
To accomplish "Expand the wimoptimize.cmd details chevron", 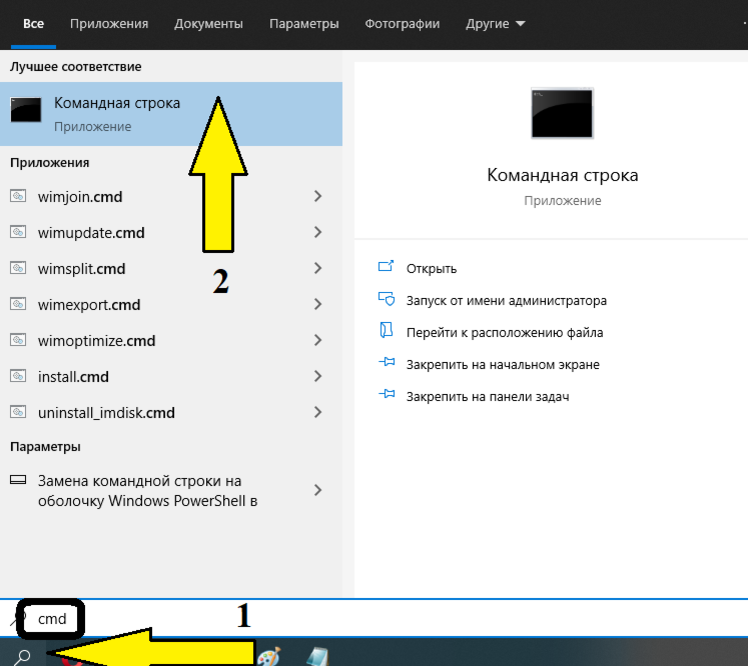I will [318, 340].
